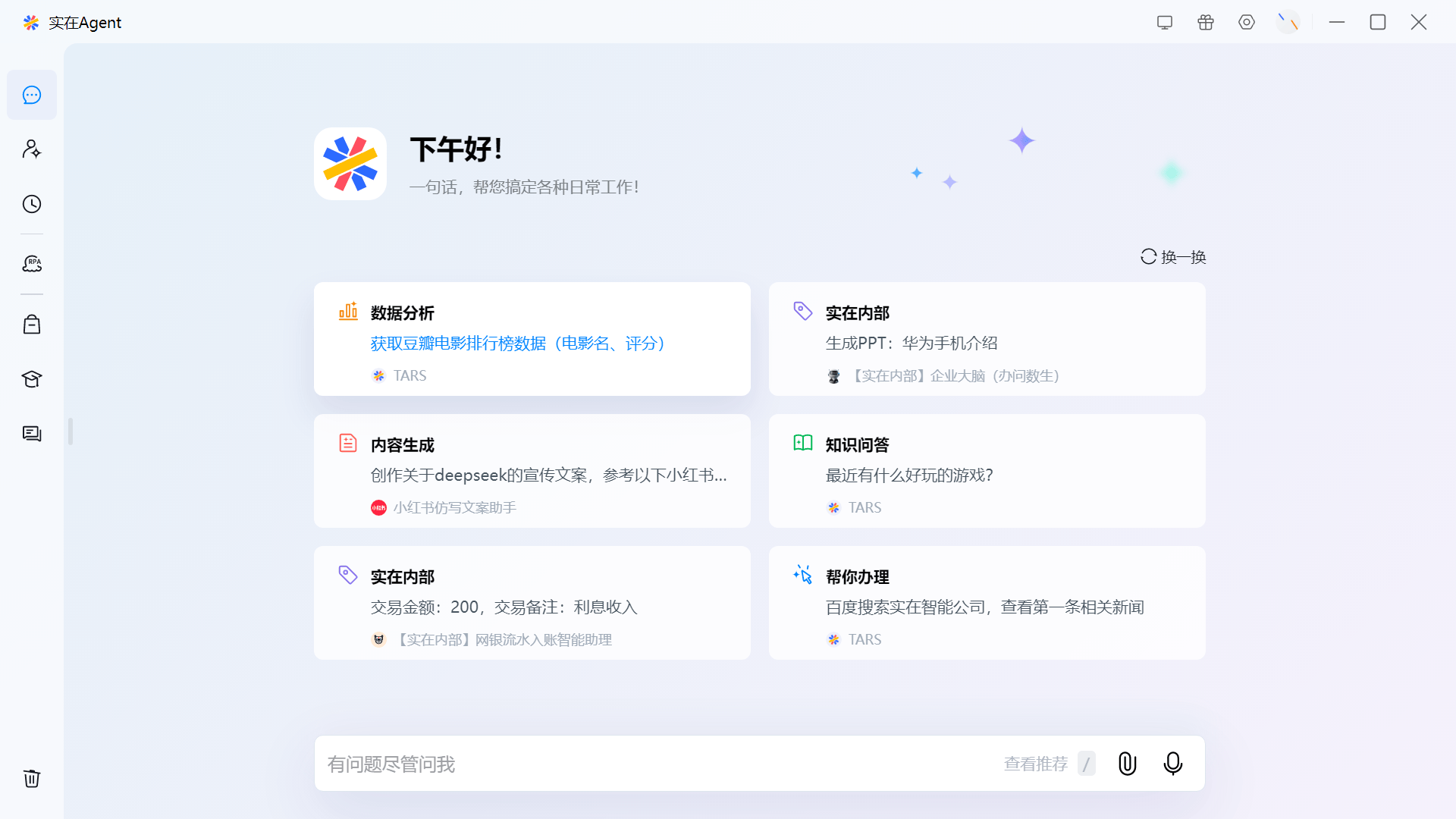Viewport: 1456px width, 819px height.
Task: Select the 交易金额：200 suggestion
Action: pos(504,607)
